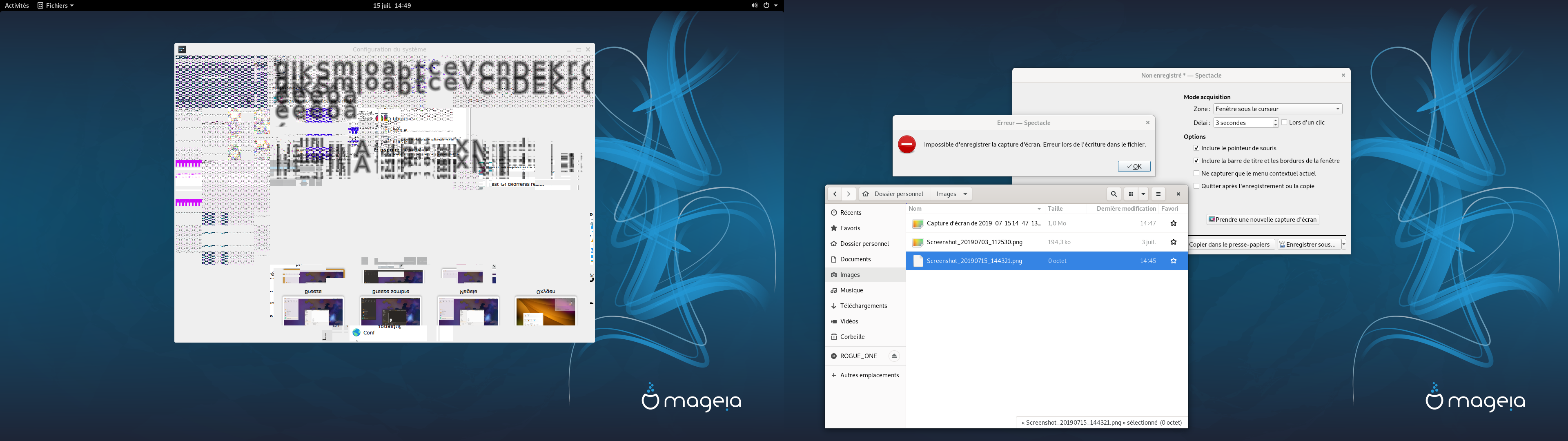
Task: Go forward in the Files window
Action: pyautogui.click(x=849, y=194)
